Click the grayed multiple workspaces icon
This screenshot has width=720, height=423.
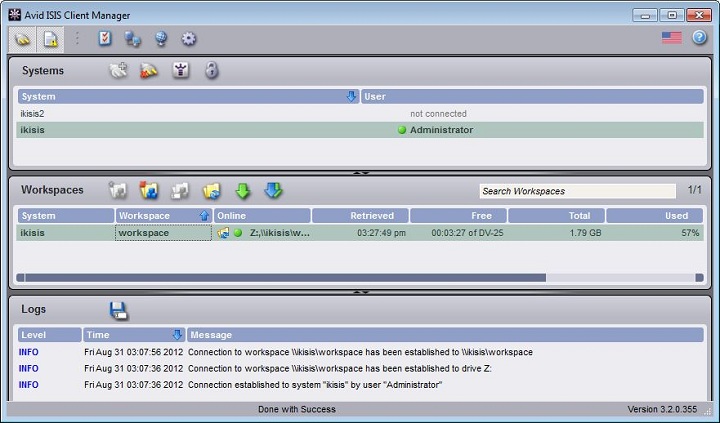180,191
